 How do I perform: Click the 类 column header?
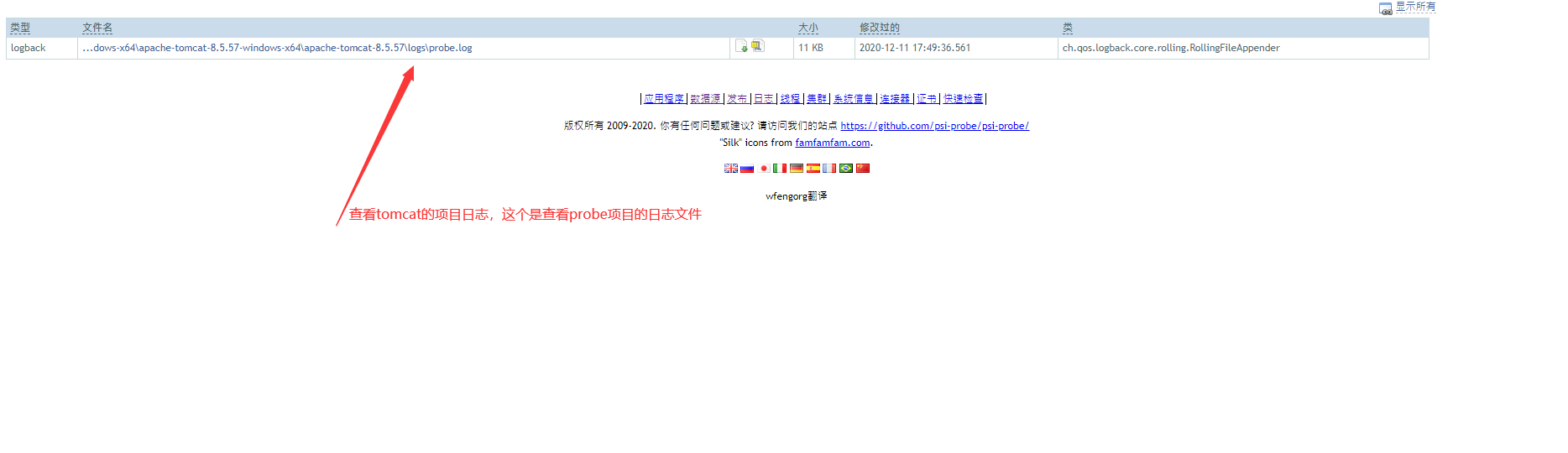[x=1068, y=28]
